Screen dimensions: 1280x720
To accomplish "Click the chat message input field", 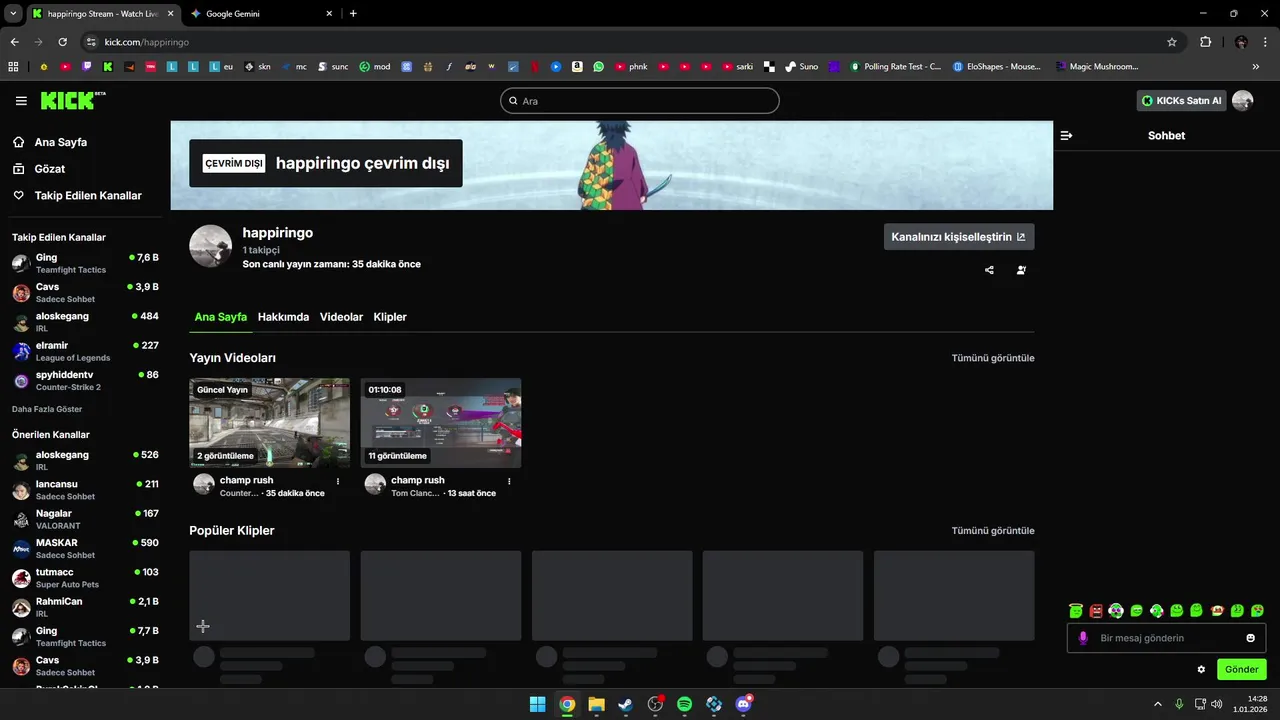I will [x=1166, y=638].
